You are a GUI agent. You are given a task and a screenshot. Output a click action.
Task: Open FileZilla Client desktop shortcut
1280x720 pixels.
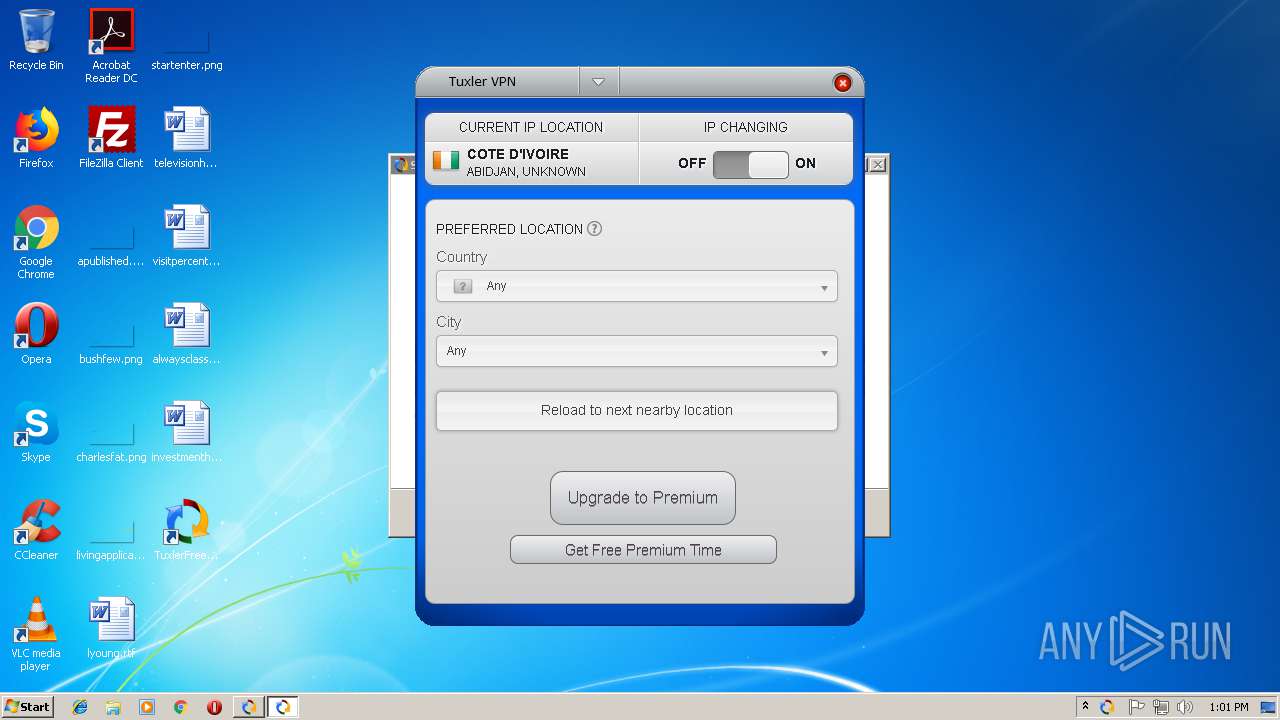[111, 138]
